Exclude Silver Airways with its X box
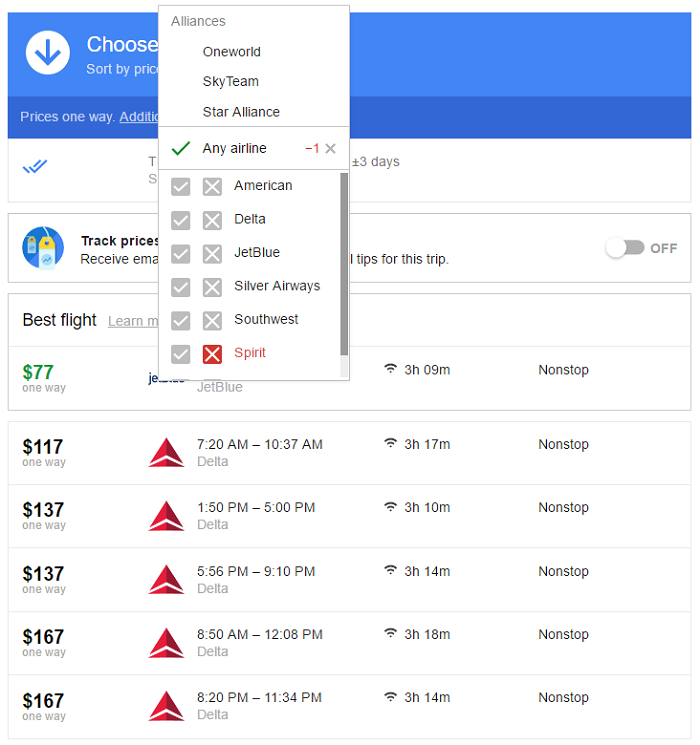The width and height of the screenshot is (700, 745). pyautogui.click(x=212, y=287)
